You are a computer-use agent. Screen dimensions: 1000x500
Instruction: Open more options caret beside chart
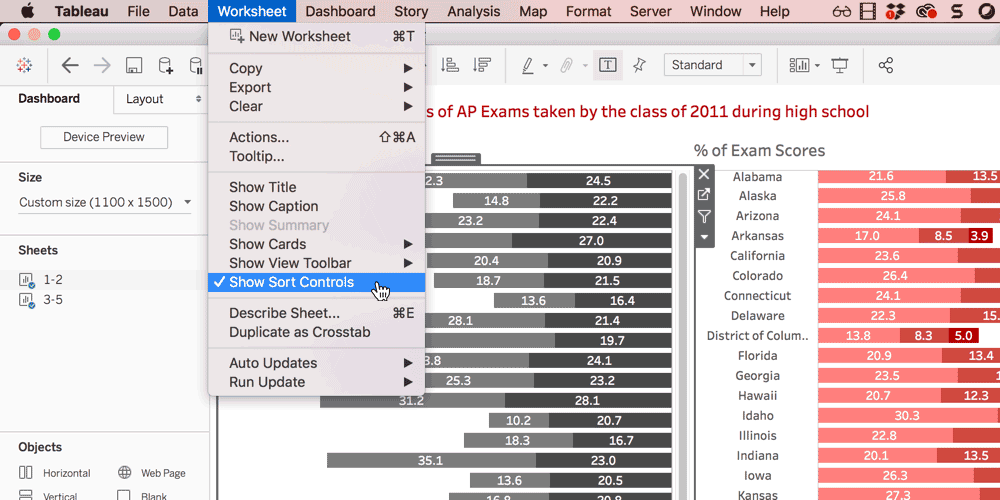pyautogui.click(x=704, y=237)
